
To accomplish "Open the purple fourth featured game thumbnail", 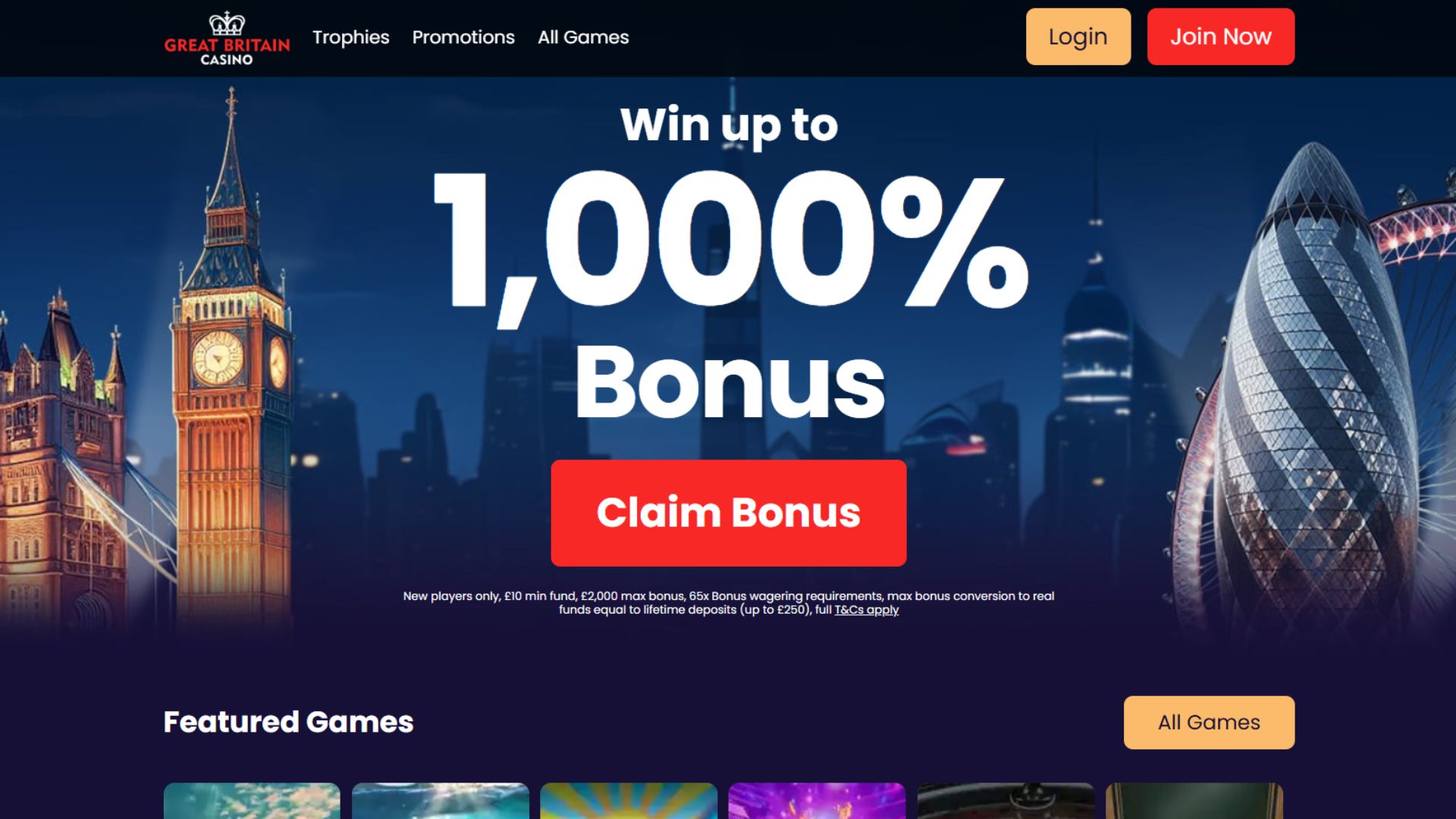I will 817,801.
